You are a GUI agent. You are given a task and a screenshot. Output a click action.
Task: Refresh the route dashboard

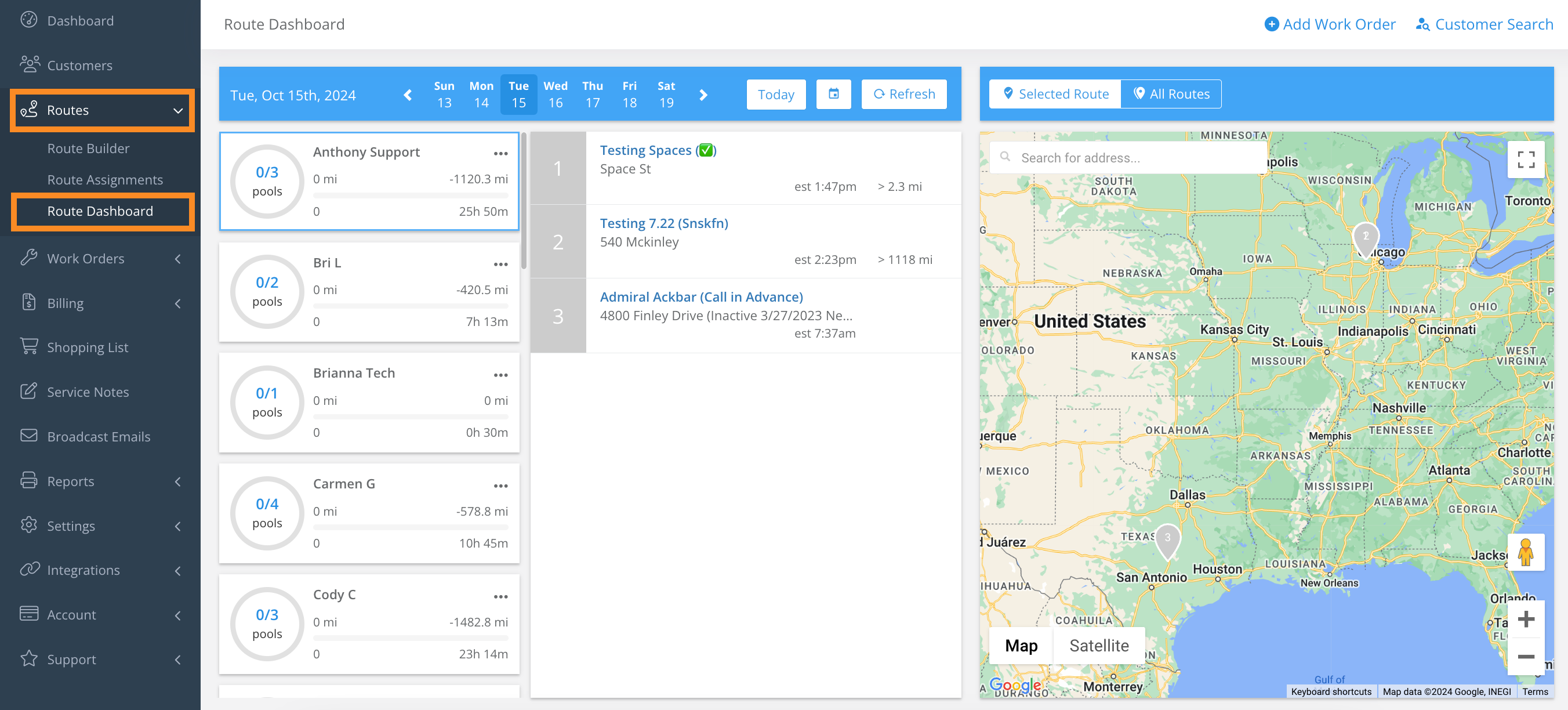pyautogui.click(x=904, y=95)
